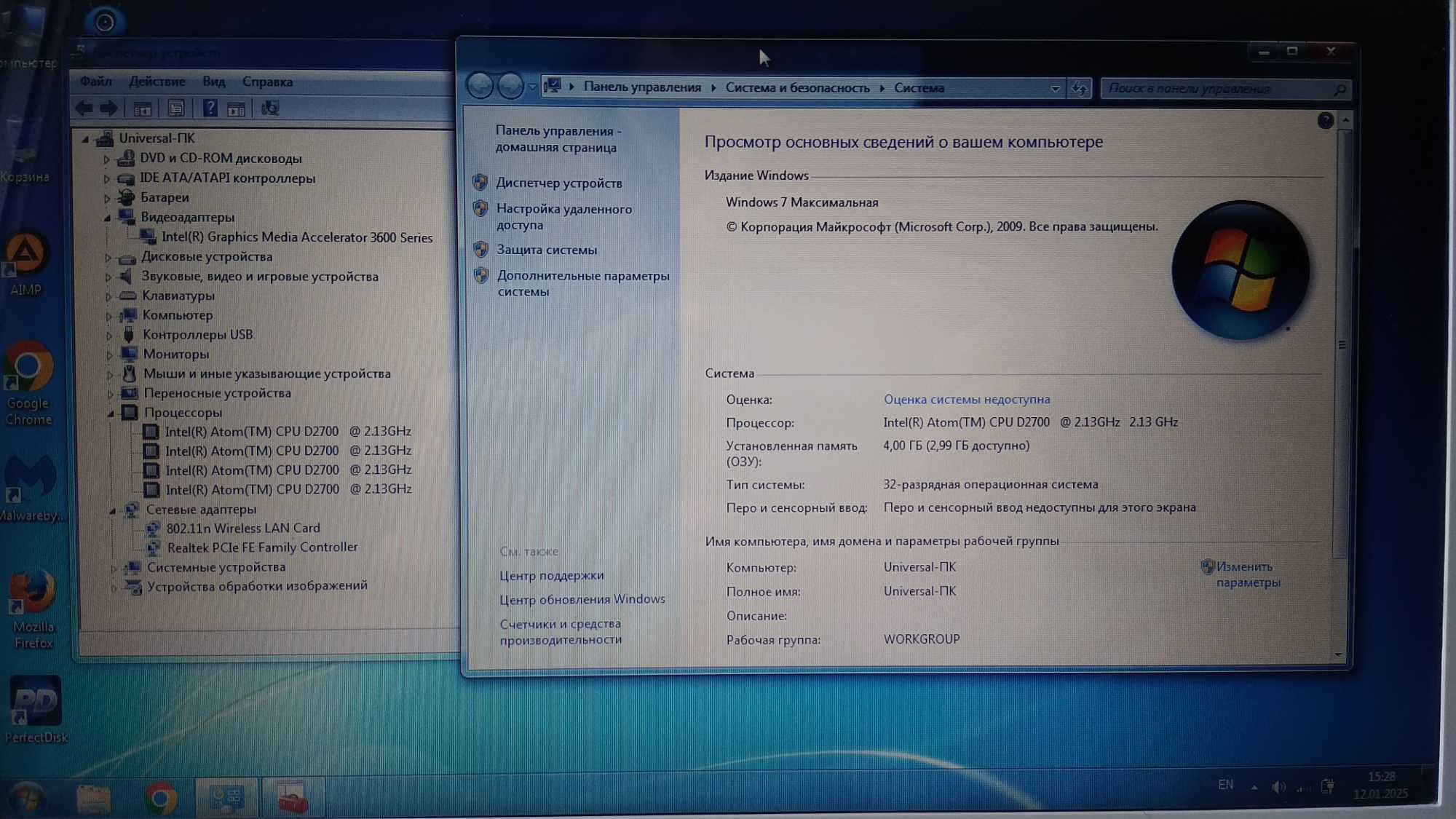Select Устройства обработки изображений tree item
Screen dimensions: 1456x819
point(258,586)
